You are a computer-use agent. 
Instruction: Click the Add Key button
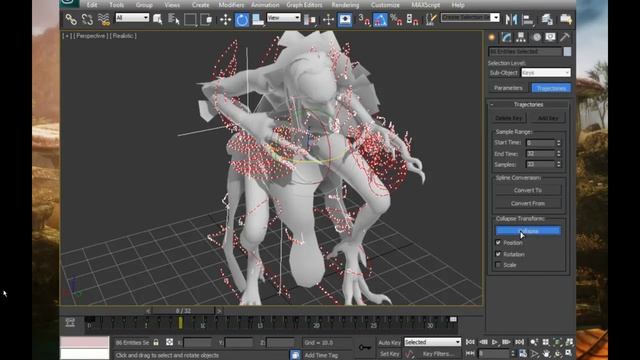tap(547, 118)
